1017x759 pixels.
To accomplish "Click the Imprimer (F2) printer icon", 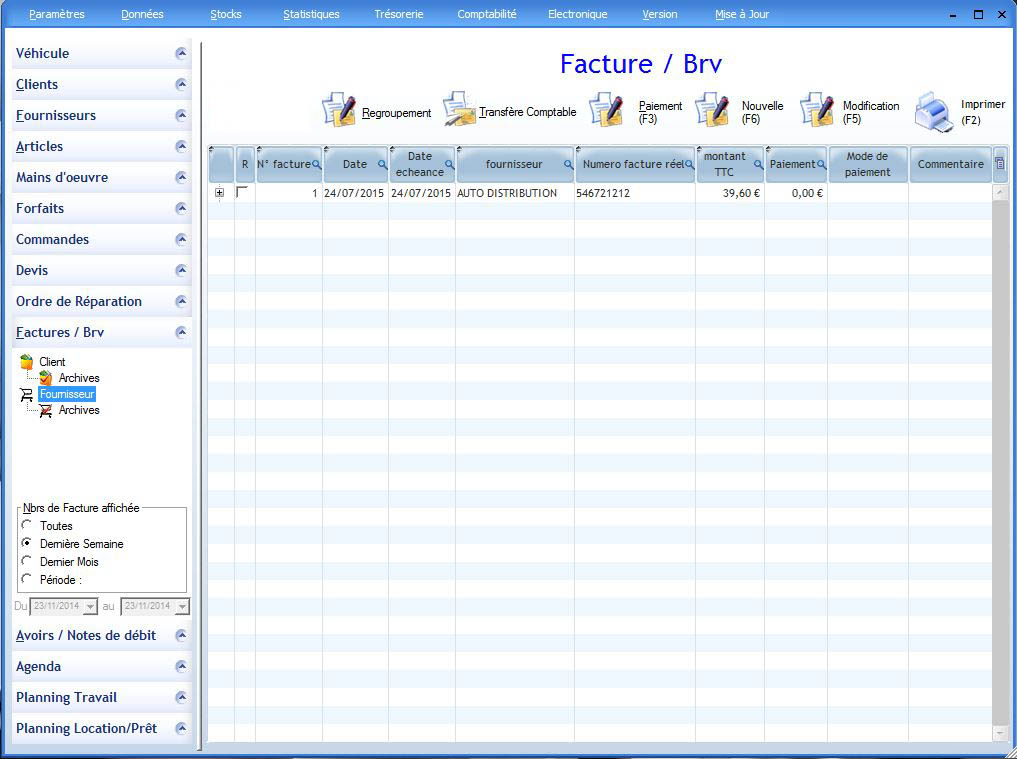I will click(934, 112).
